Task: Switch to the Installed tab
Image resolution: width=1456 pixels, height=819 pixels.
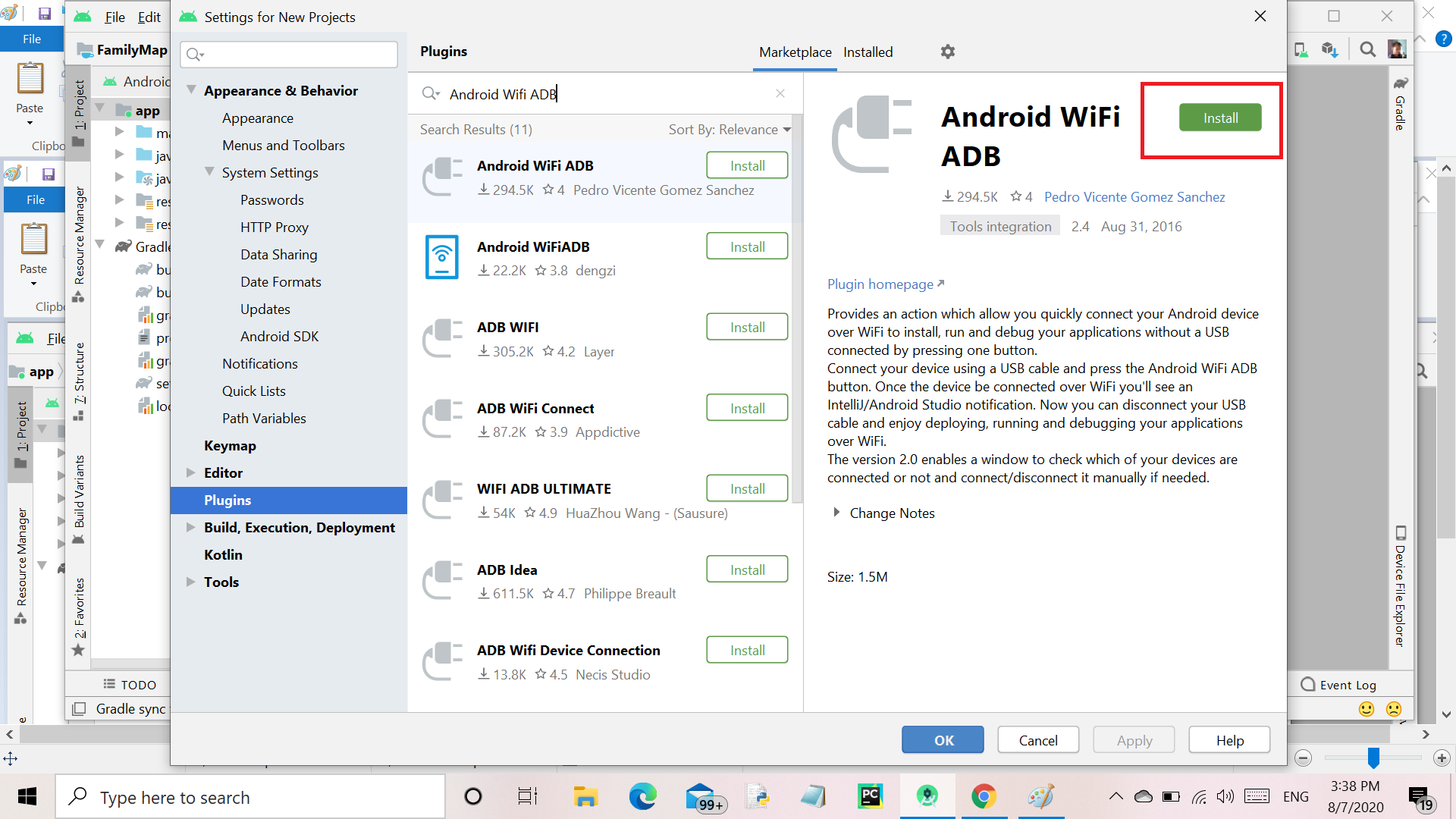Action: coord(868,52)
